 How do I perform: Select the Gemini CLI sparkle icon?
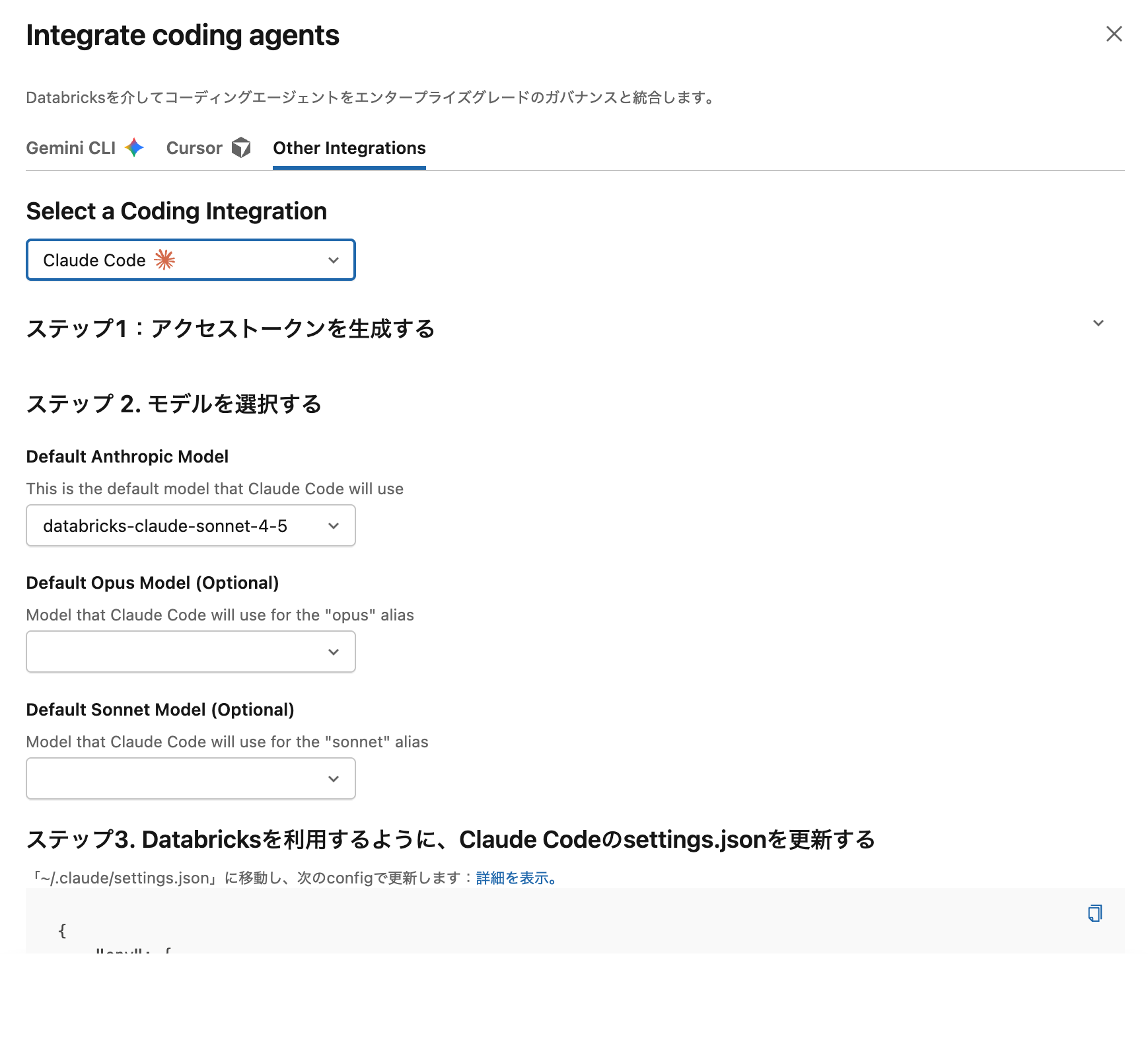pyautogui.click(x=133, y=147)
